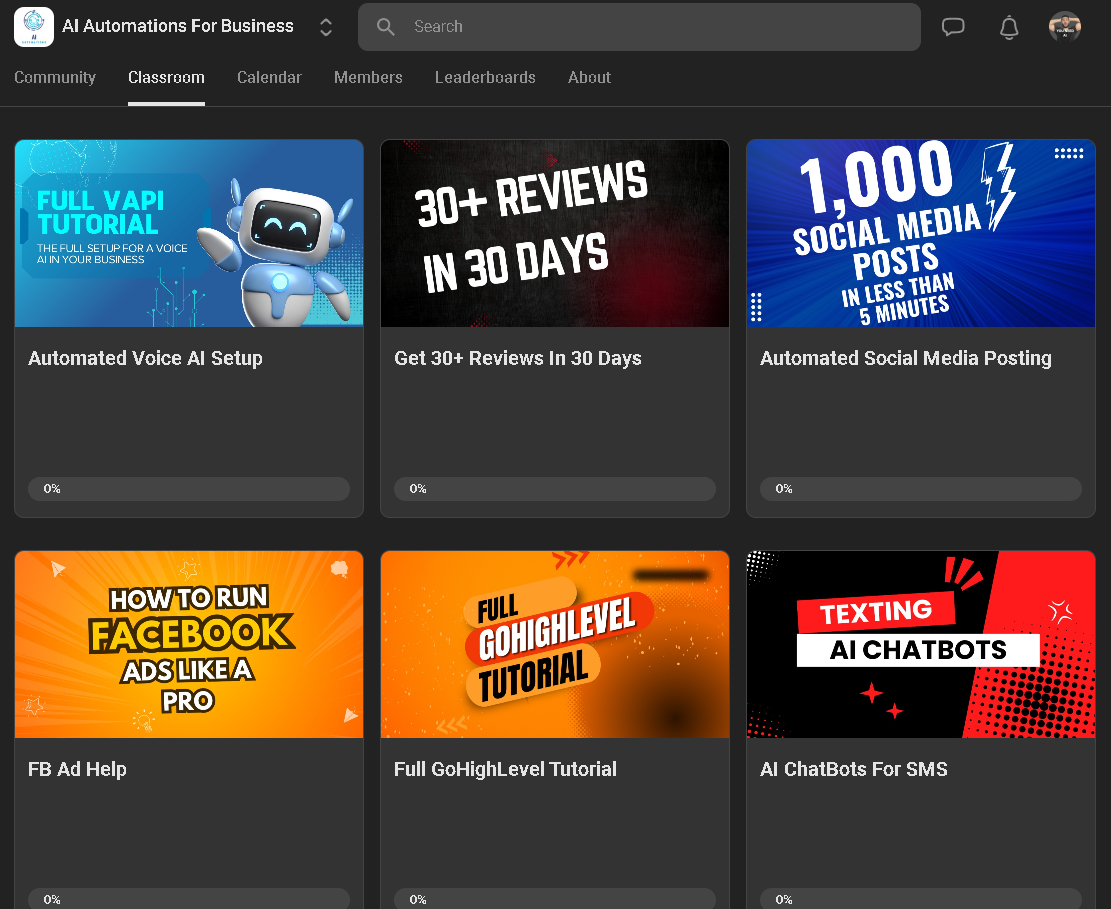The width and height of the screenshot is (1111, 909).
Task: Open the Members tab
Action: pos(368,77)
